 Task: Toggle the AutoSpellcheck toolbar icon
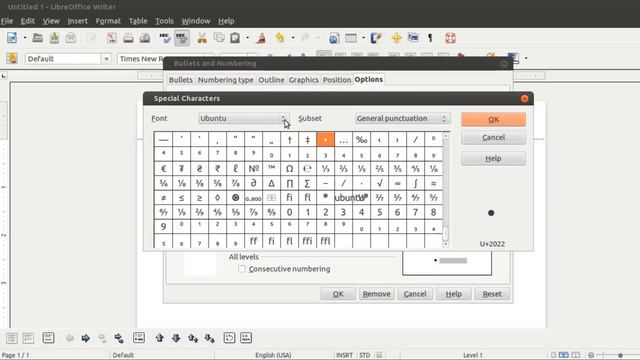(182, 38)
